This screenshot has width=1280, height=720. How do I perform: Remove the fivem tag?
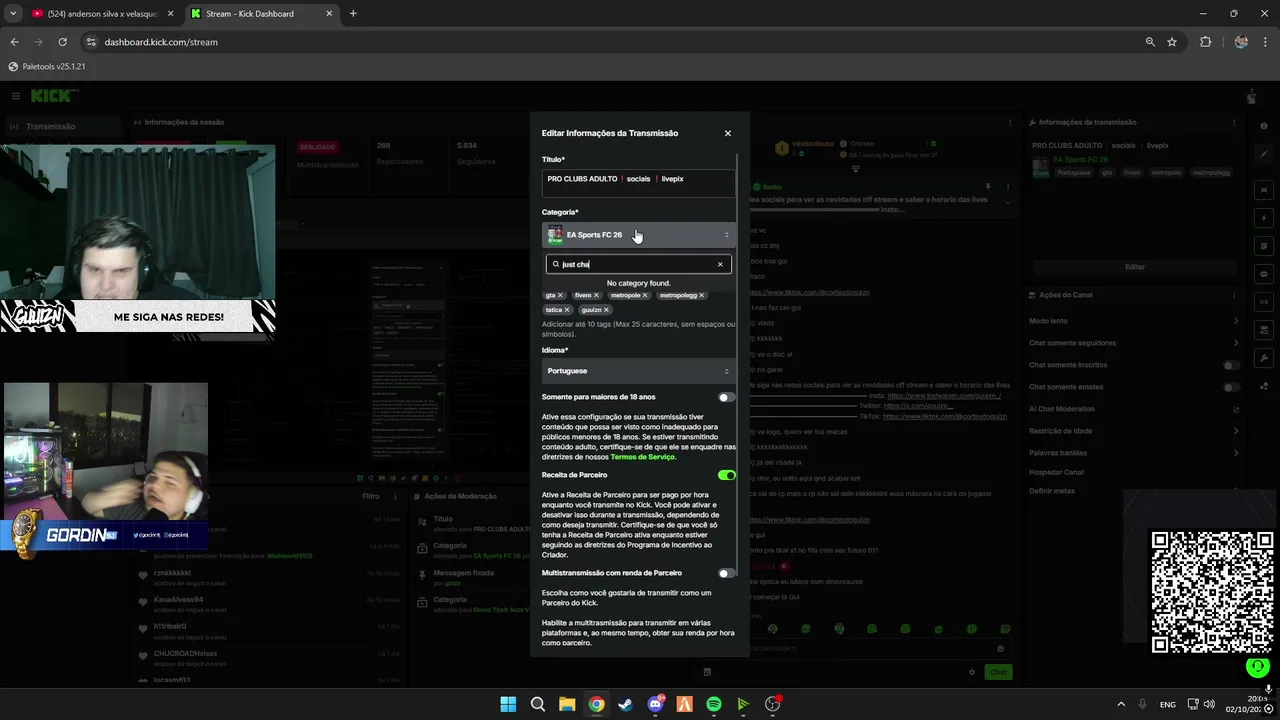point(596,295)
